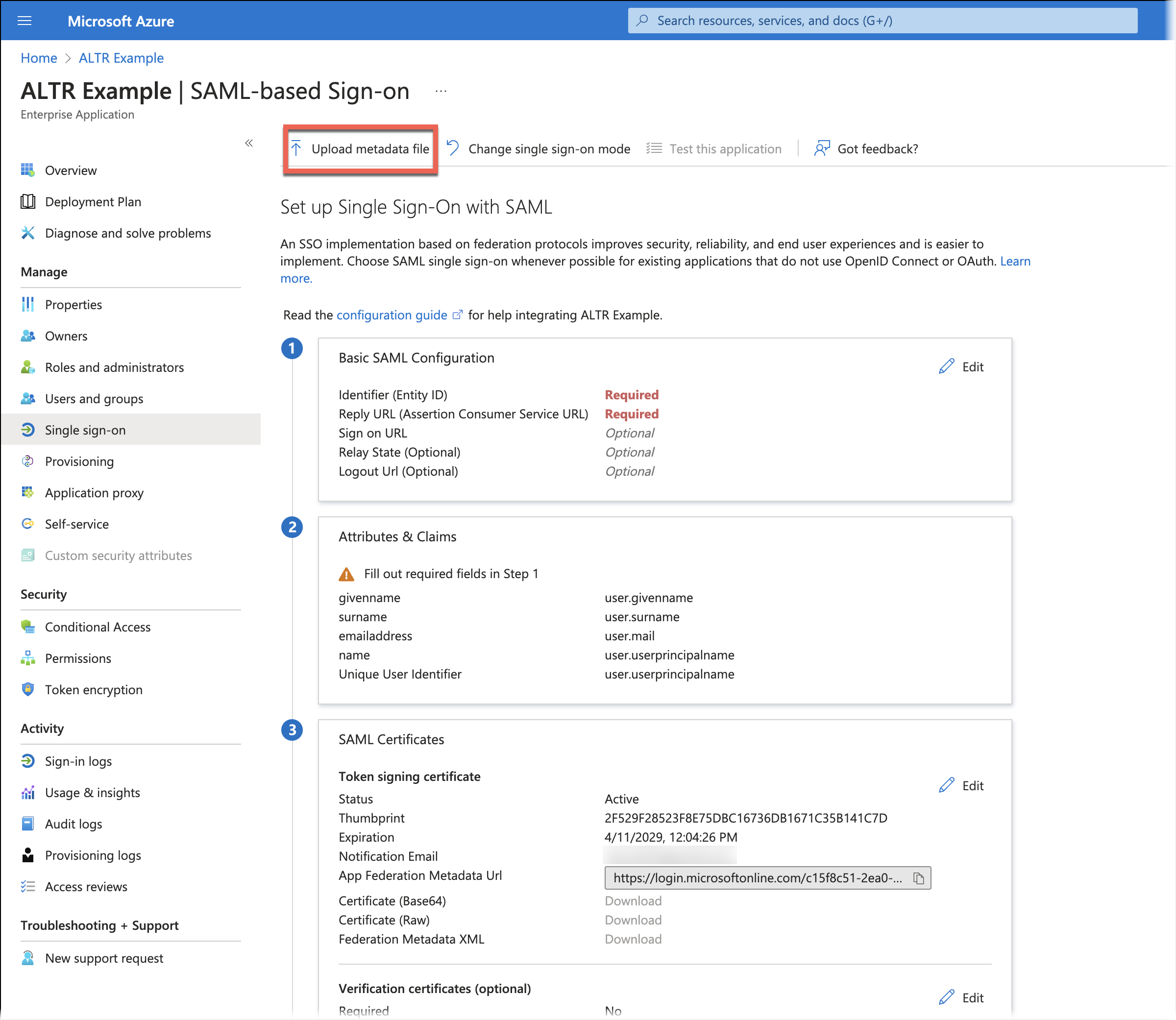The width and height of the screenshot is (1176, 1020).
Task: Click the Conditional Access icon
Action: point(28,627)
